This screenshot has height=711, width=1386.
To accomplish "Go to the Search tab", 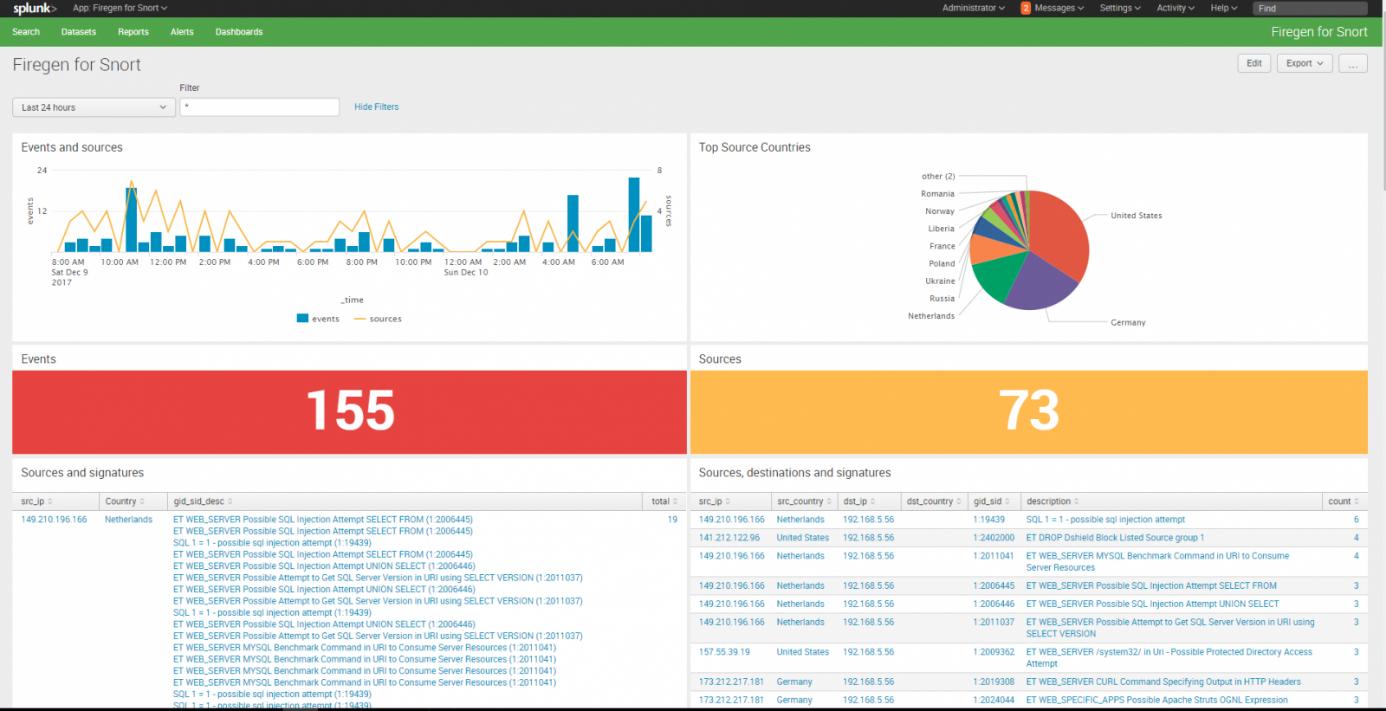I will [x=26, y=32].
